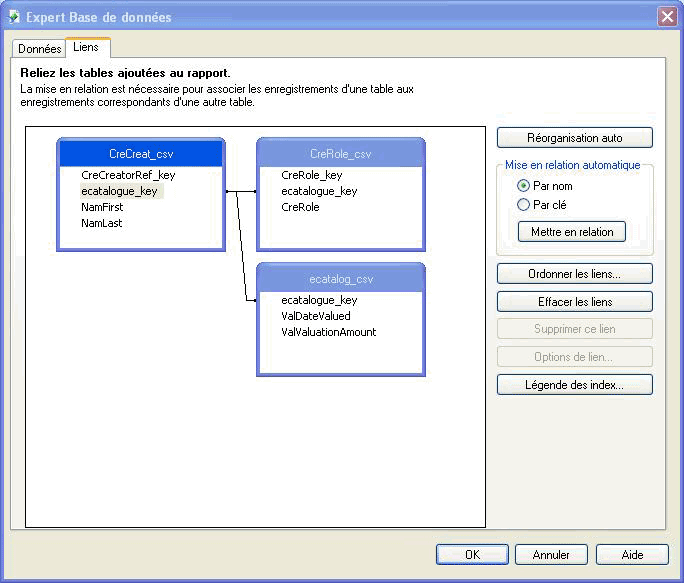Image resolution: width=684 pixels, height=583 pixels.
Task: Click the ValValuationAmount field
Action: 328,332
